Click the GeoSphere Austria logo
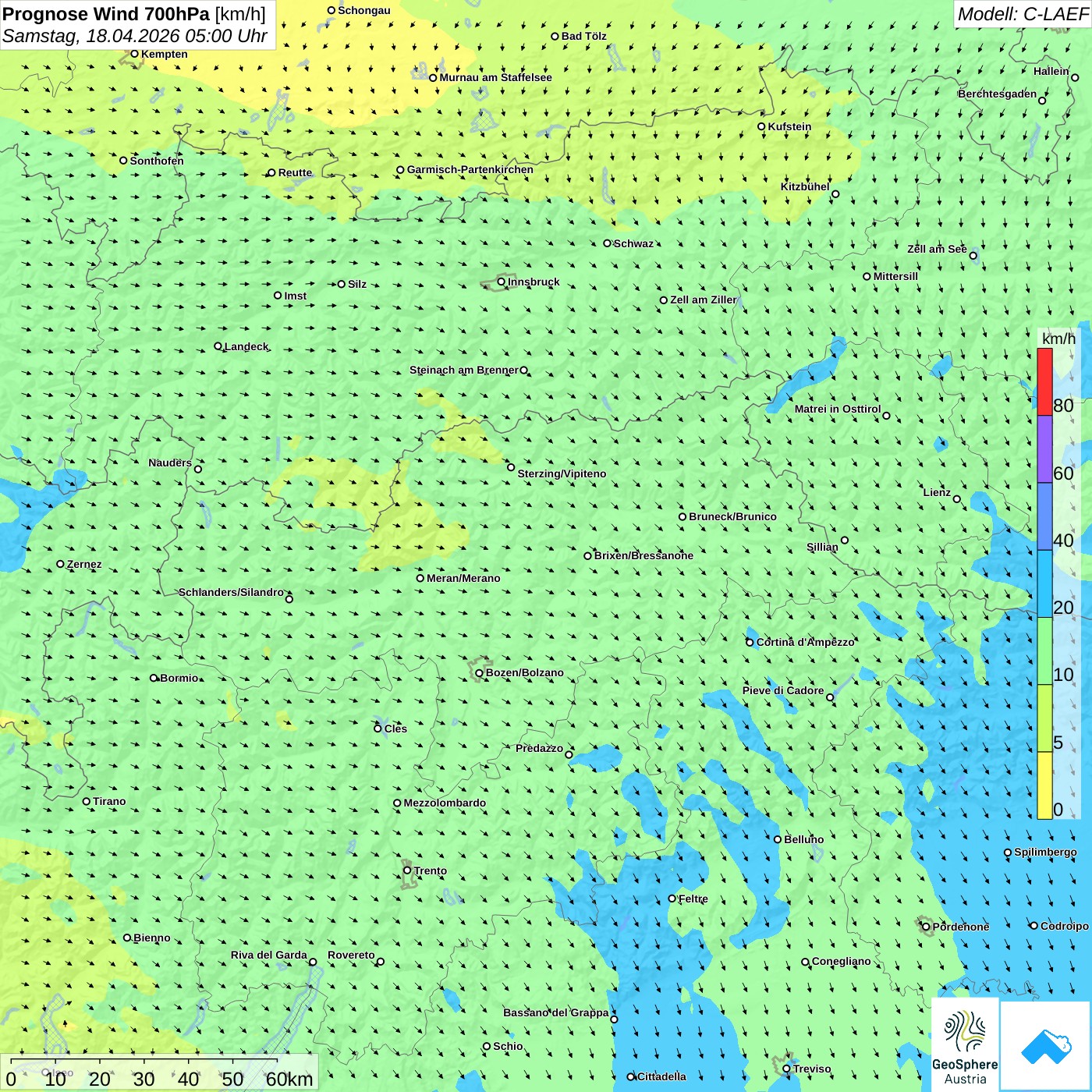Image resolution: width=1092 pixels, height=1092 pixels. [x=965, y=1045]
